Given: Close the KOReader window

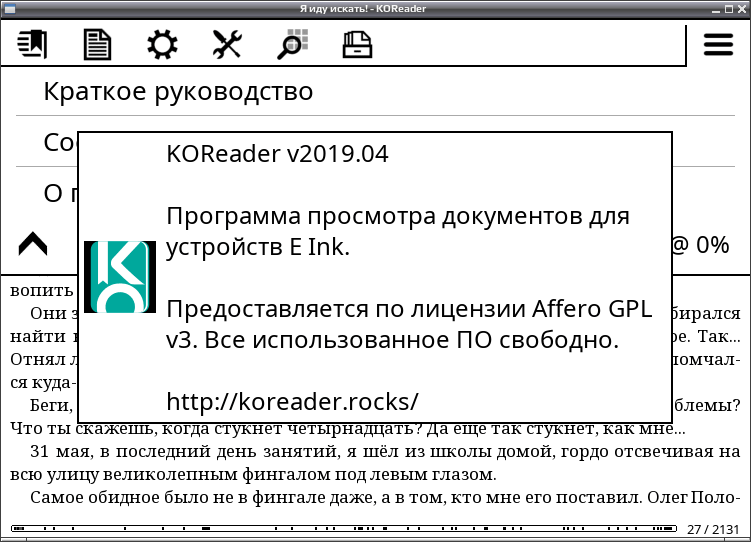Looking at the screenshot, I should 741,9.
